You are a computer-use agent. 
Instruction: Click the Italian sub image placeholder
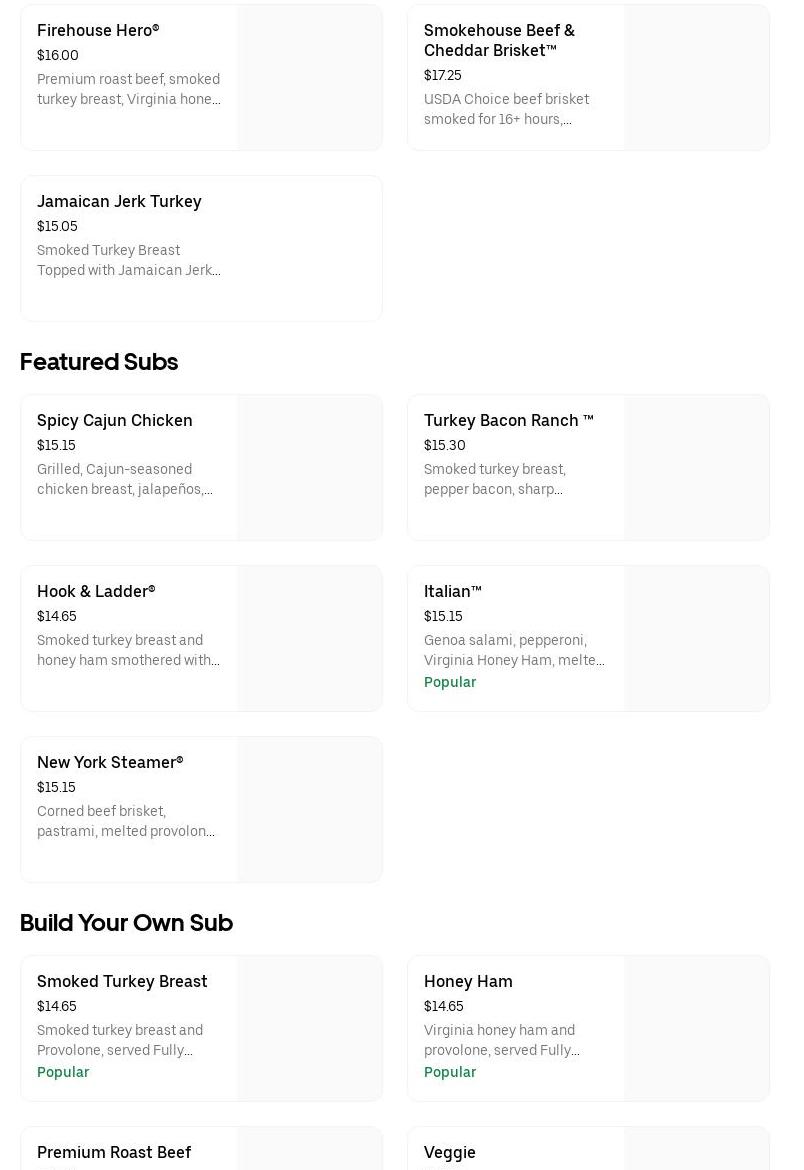[x=696, y=639]
